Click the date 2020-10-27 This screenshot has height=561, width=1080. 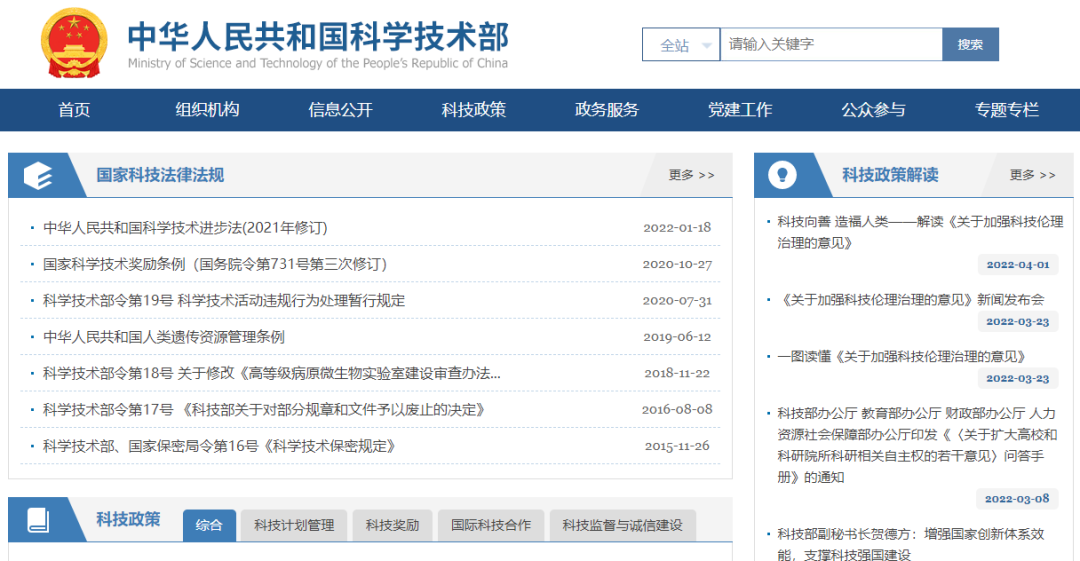(x=677, y=264)
